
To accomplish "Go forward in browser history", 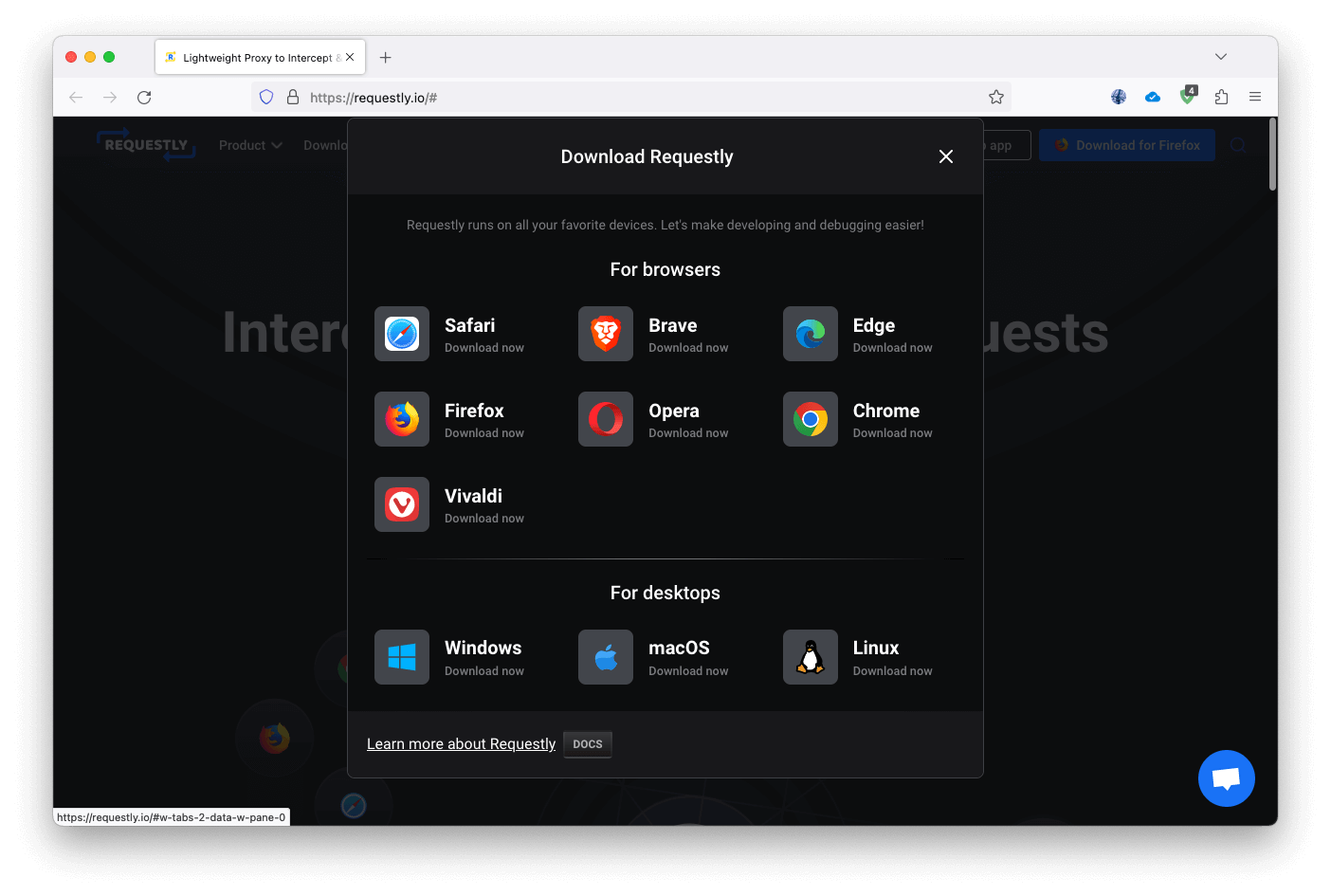I will tap(110, 97).
